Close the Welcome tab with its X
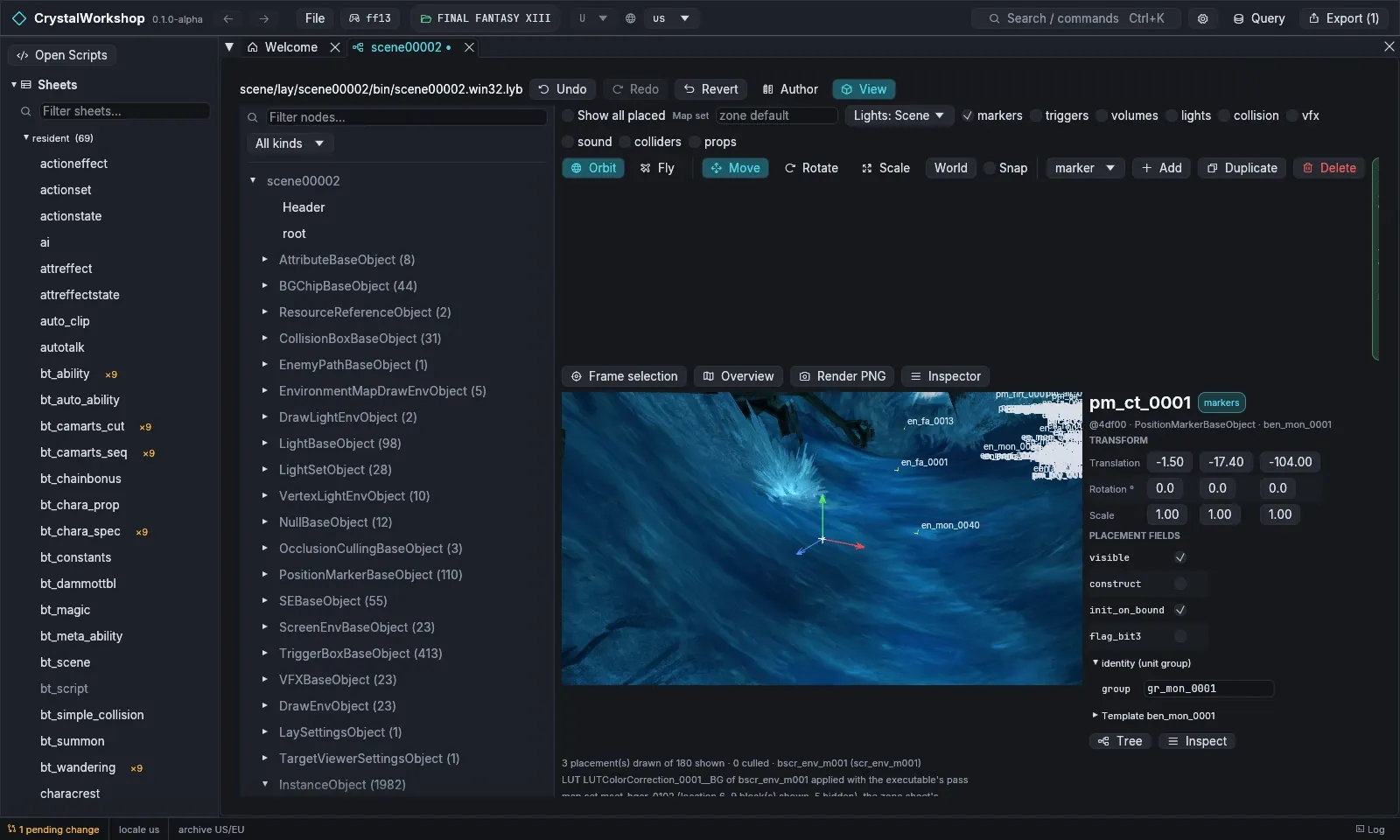 pyautogui.click(x=335, y=47)
